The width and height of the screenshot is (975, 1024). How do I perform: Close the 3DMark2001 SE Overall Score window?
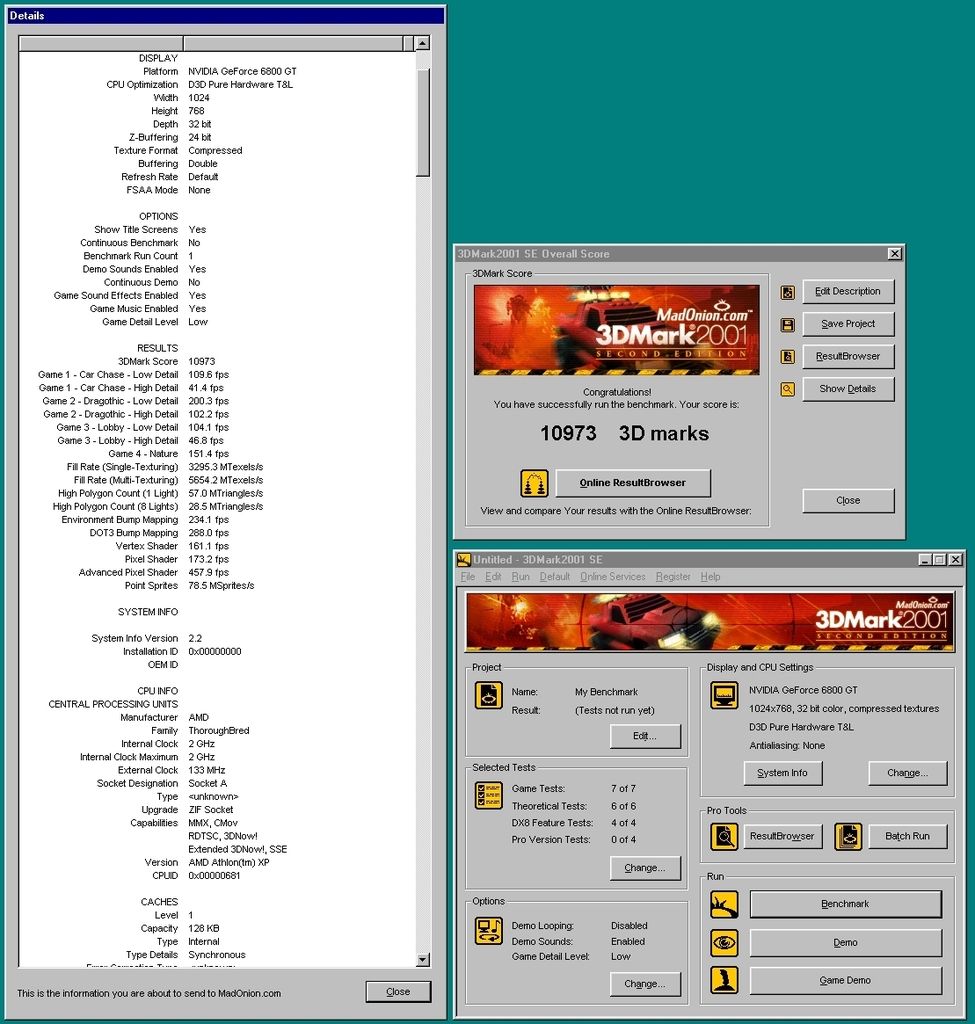pyautogui.click(x=895, y=253)
